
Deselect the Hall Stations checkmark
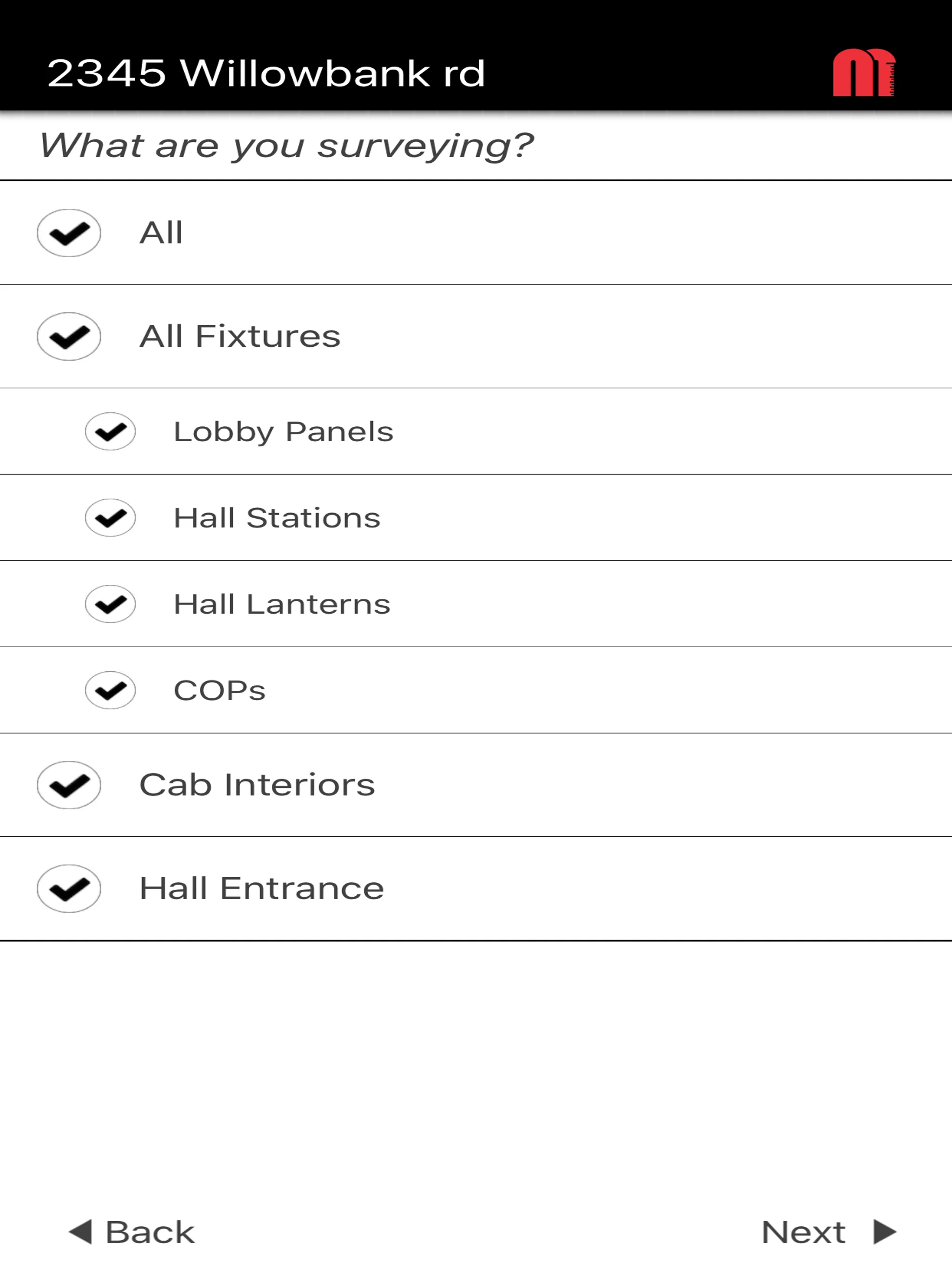tap(110, 517)
